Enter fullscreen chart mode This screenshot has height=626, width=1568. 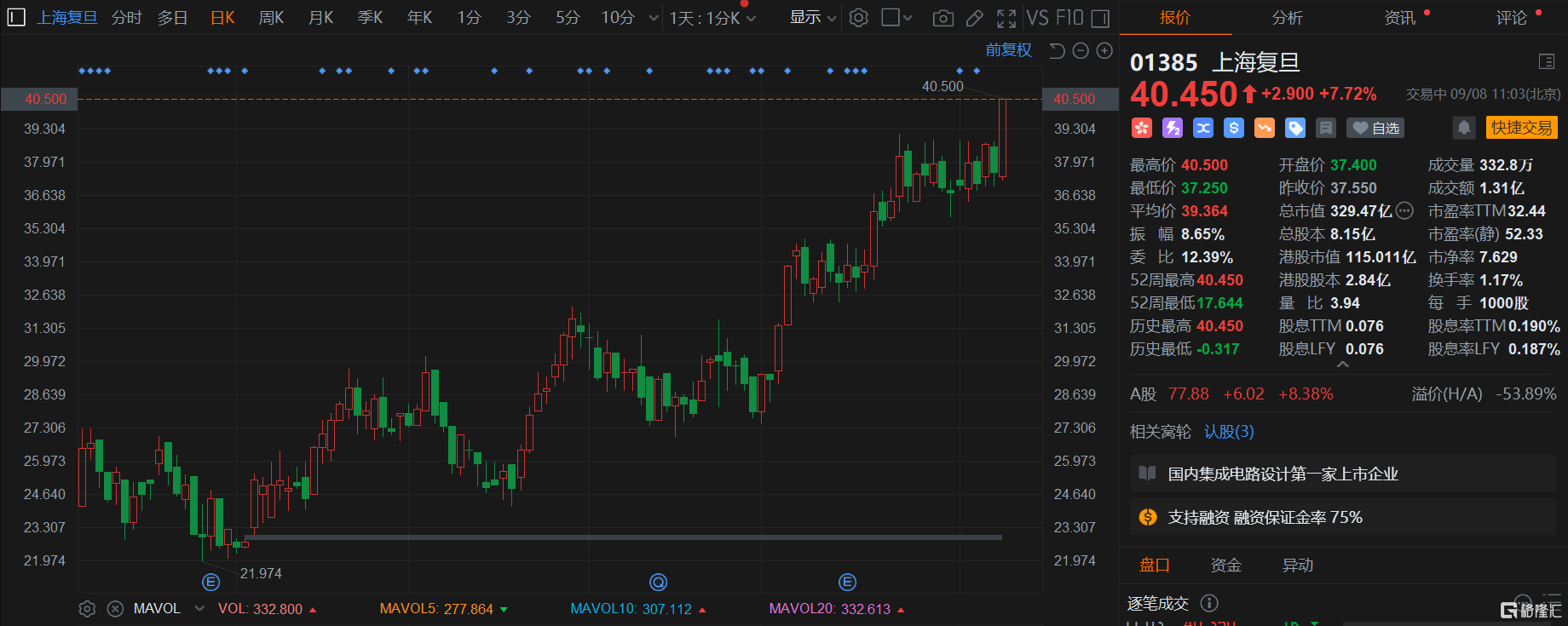tap(1006, 18)
